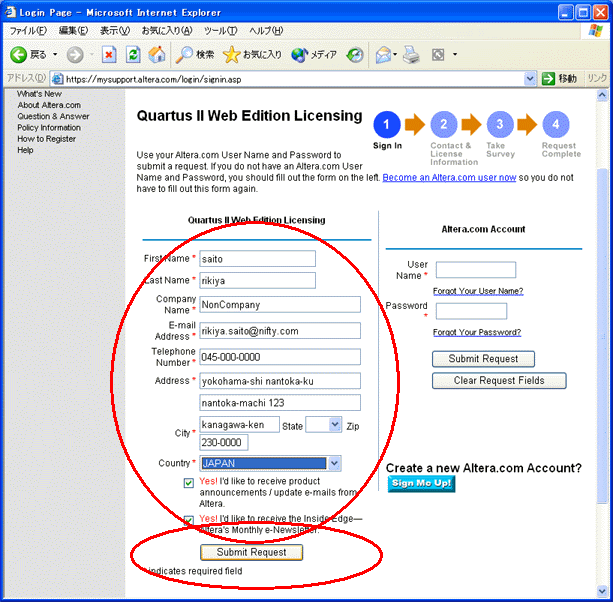Click Forgot Your Password link
Viewport: 613px width, 602px height.
click(x=477, y=332)
